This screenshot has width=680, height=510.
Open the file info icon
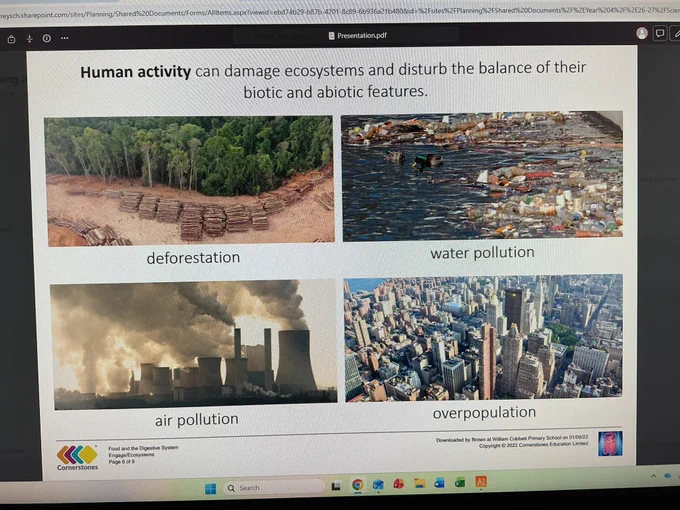[x=47, y=38]
